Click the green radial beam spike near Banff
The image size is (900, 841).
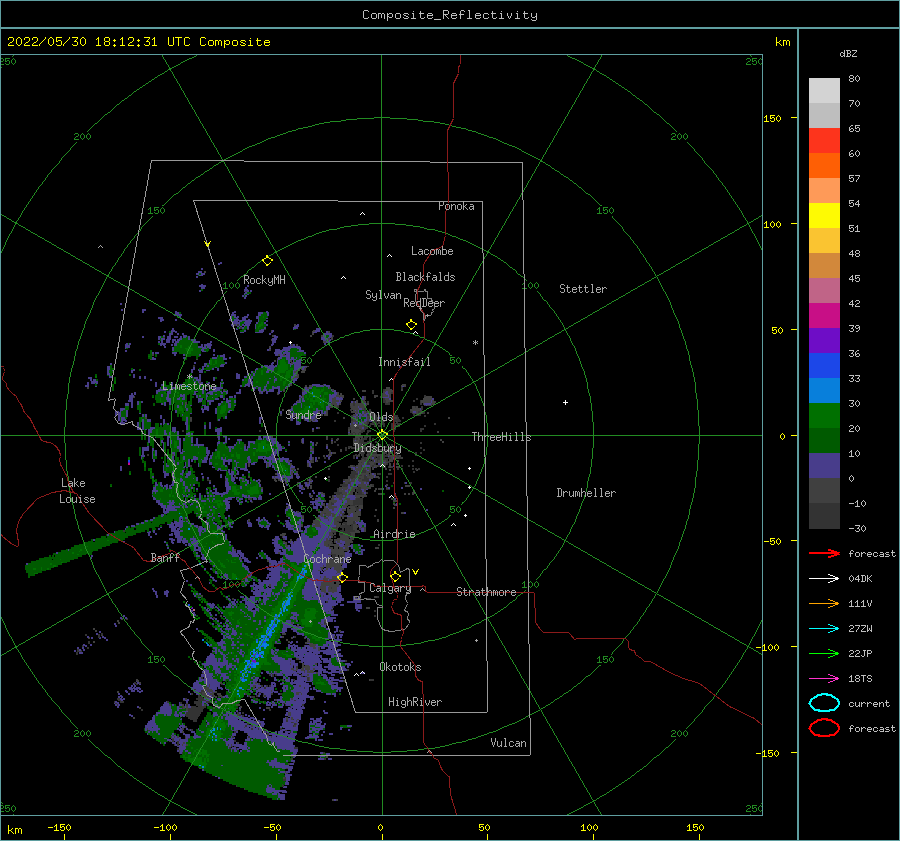click(103, 542)
